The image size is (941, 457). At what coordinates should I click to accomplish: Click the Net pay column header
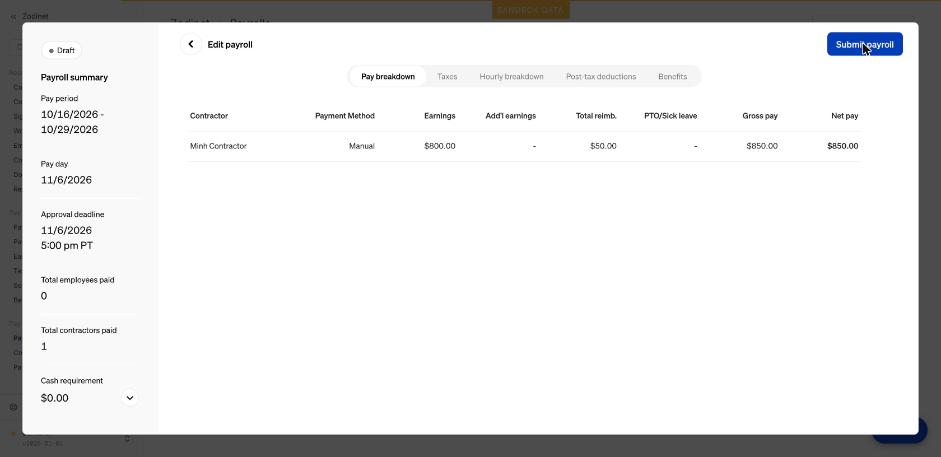pyautogui.click(x=844, y=116)
